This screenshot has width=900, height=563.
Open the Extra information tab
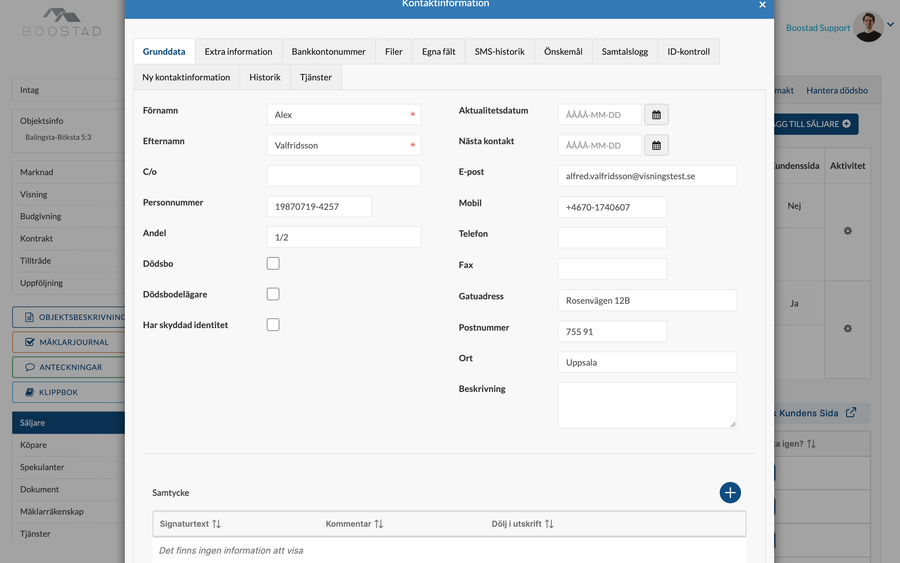pos(238,52)
